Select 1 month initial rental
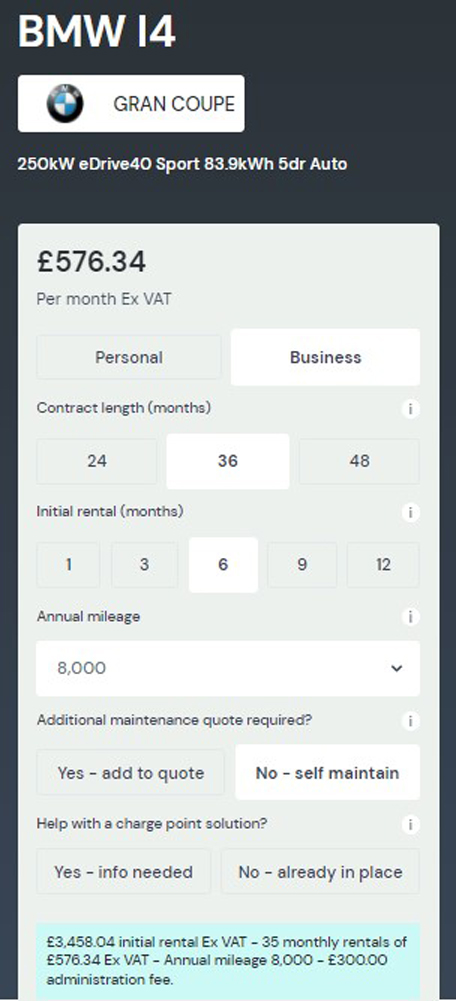Viewport: 456px width, 1001px height. coord(68,565)
